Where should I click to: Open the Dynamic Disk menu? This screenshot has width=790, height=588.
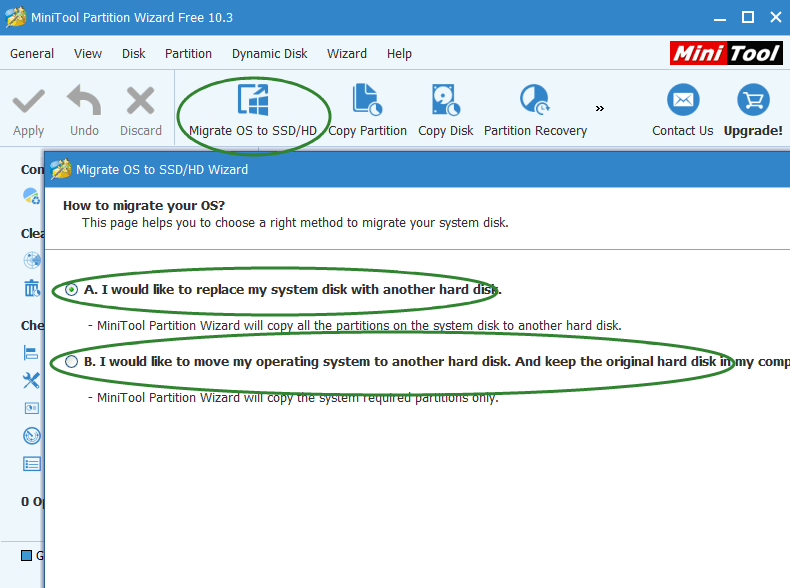pyautogui.click(x=270, y=53)
